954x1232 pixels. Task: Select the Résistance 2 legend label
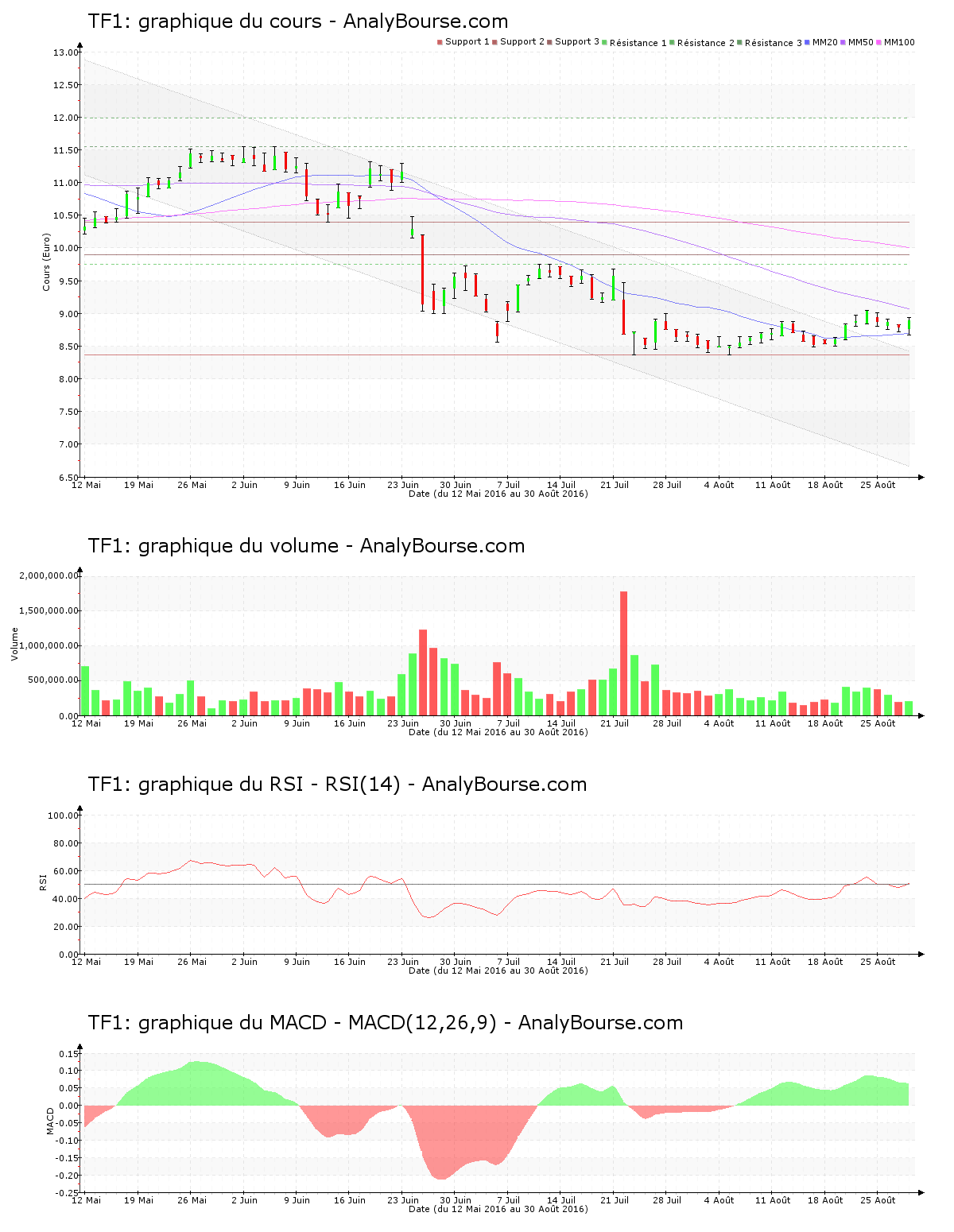coord(706,43)
